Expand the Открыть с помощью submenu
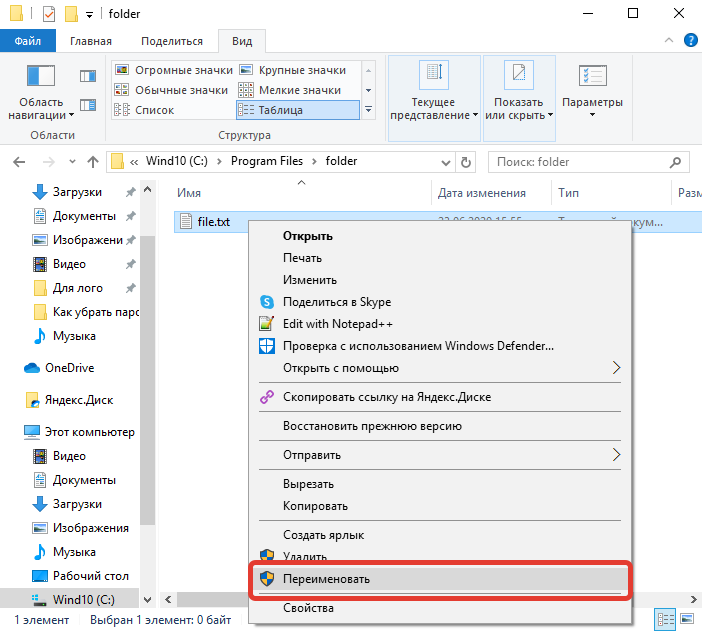702x631 pixels. [x=440, y=368]
